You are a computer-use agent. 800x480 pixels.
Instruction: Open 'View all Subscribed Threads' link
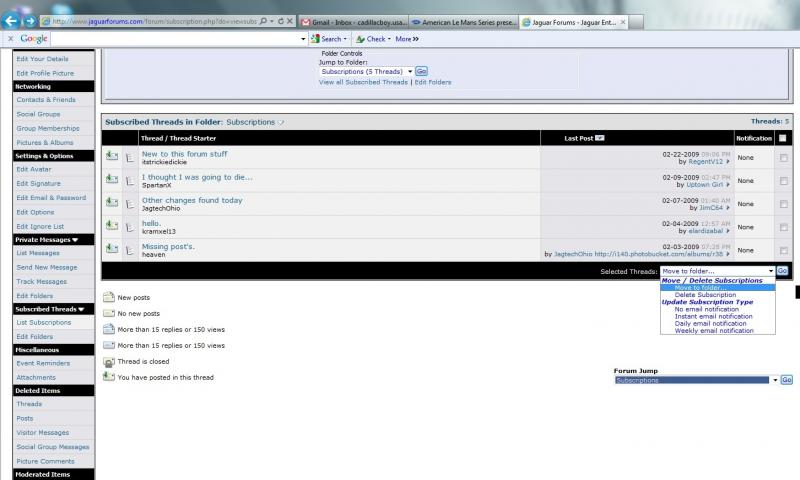pos(363,82)
